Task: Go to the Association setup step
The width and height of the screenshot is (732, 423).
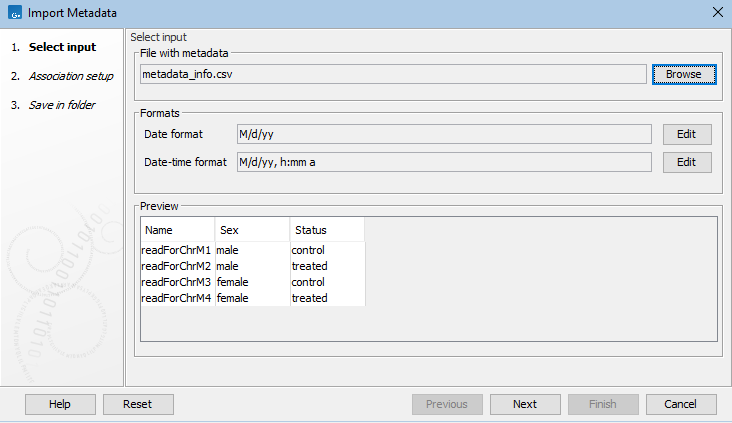Action: coord(70,76)
